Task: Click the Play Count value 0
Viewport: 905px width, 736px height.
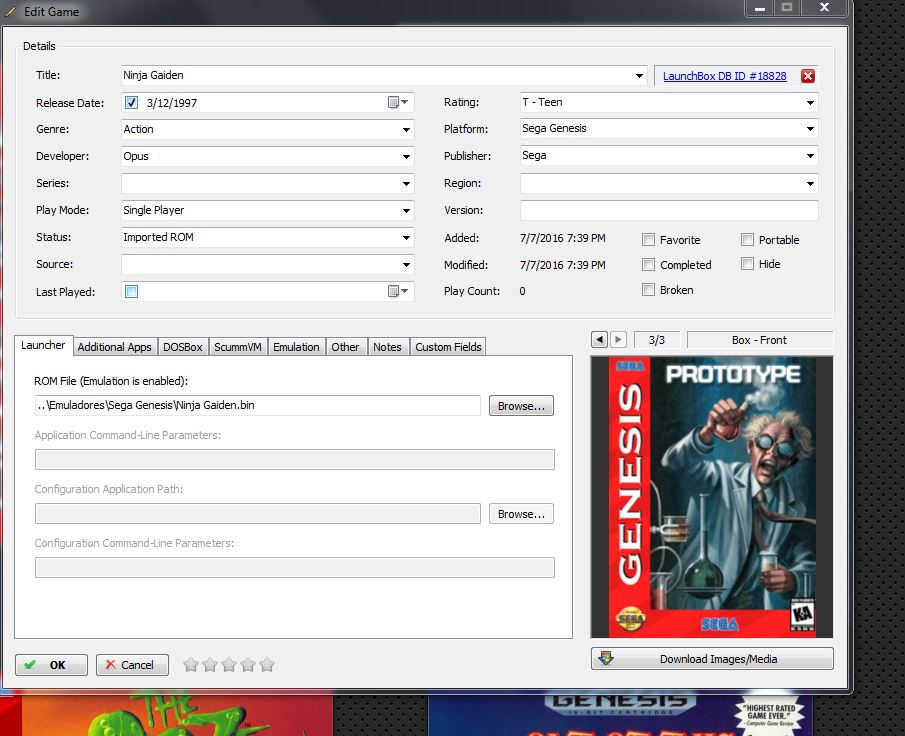Action: coord(522,291)
